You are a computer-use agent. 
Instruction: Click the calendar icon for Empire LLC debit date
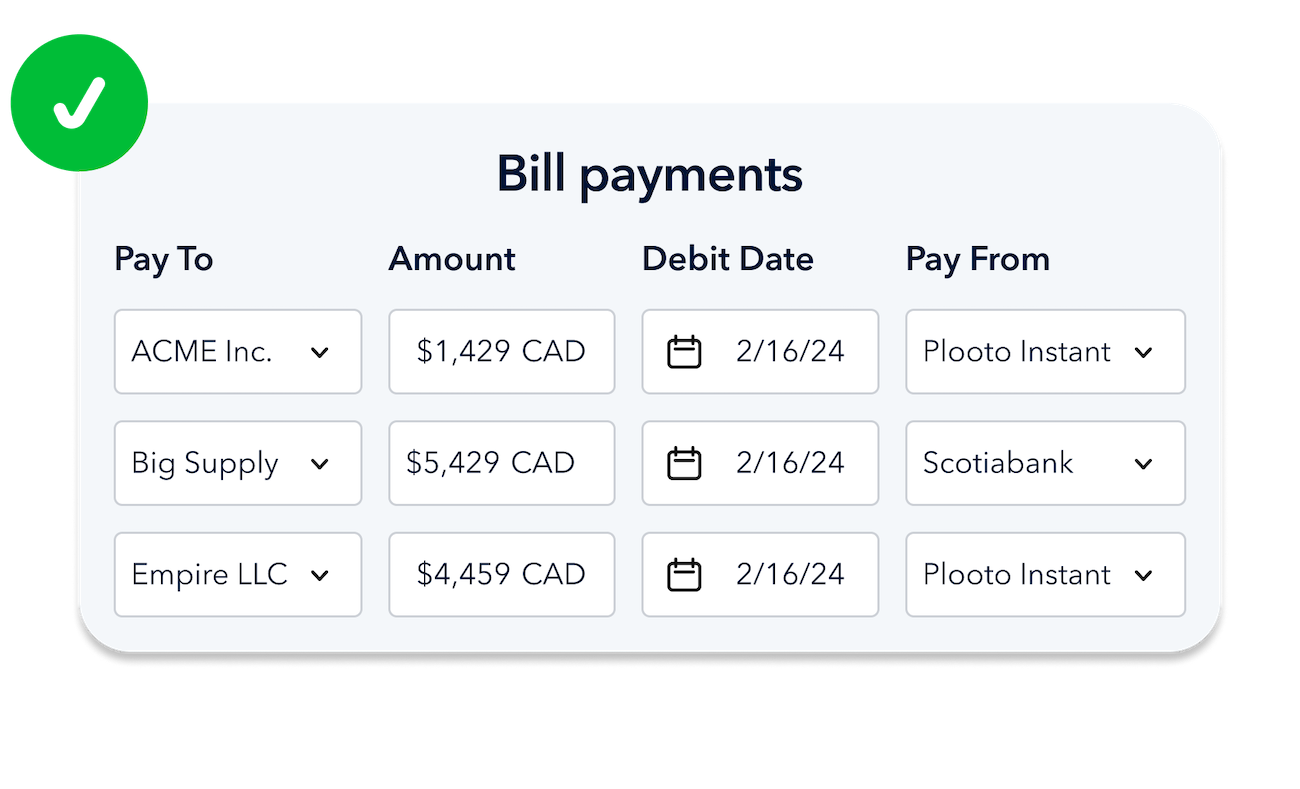[x=685, y=574]
